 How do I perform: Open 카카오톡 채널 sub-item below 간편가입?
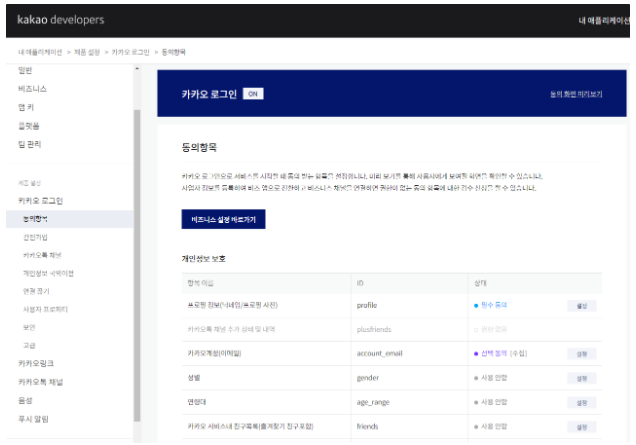[x=42, y=255]
